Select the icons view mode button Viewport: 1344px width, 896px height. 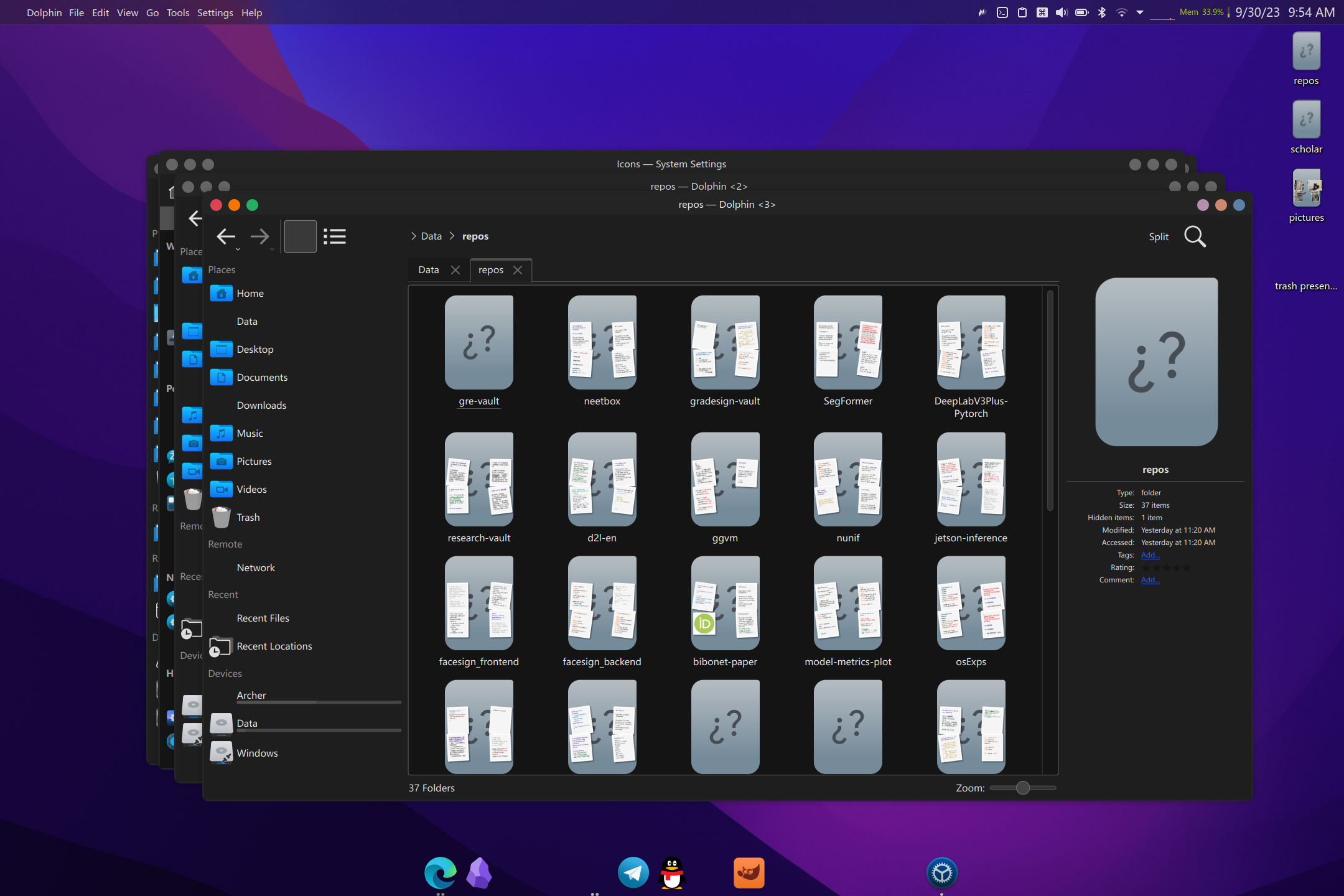click(x=301, y=236)
